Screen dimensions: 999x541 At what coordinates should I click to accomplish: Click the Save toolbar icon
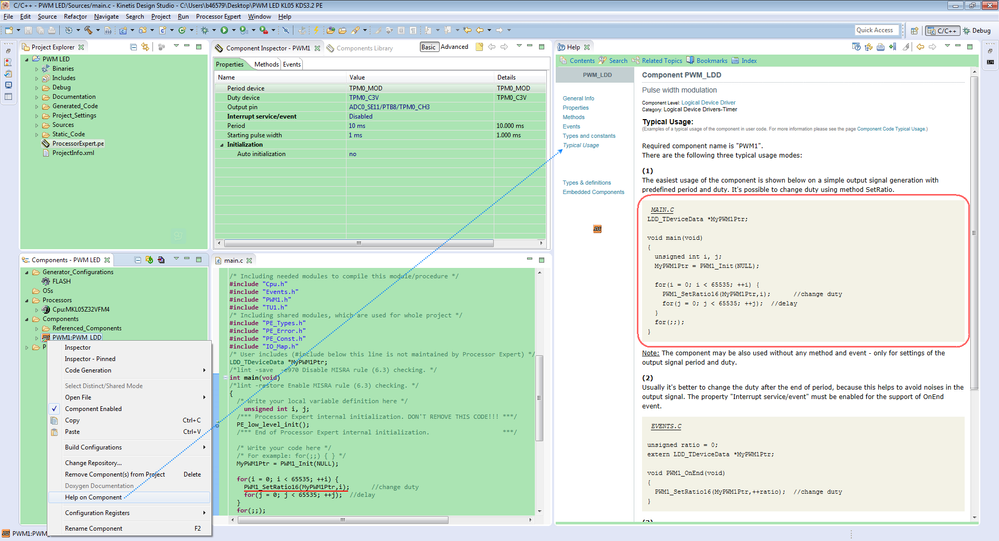tap(29, 30)
